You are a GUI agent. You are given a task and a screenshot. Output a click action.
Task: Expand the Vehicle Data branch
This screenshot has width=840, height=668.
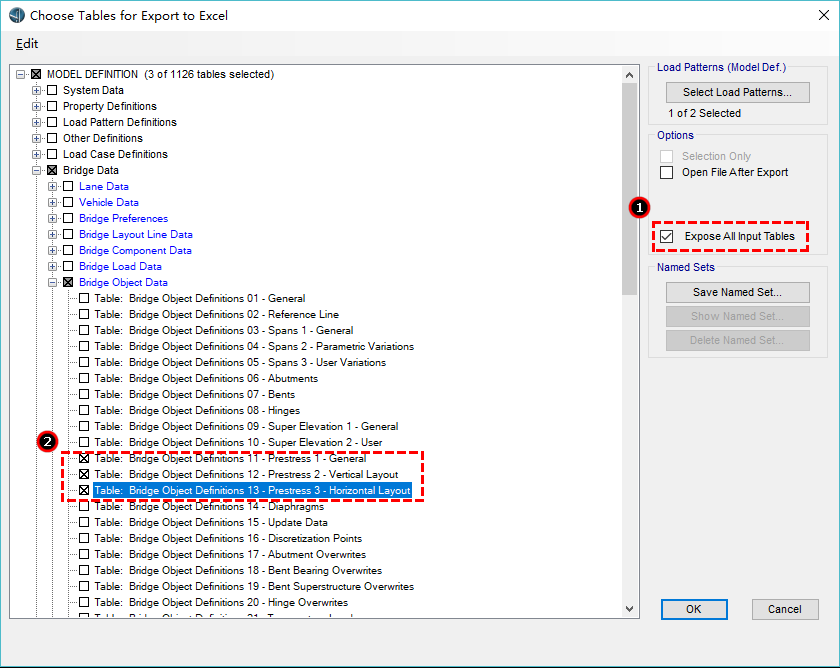[53, 202]
